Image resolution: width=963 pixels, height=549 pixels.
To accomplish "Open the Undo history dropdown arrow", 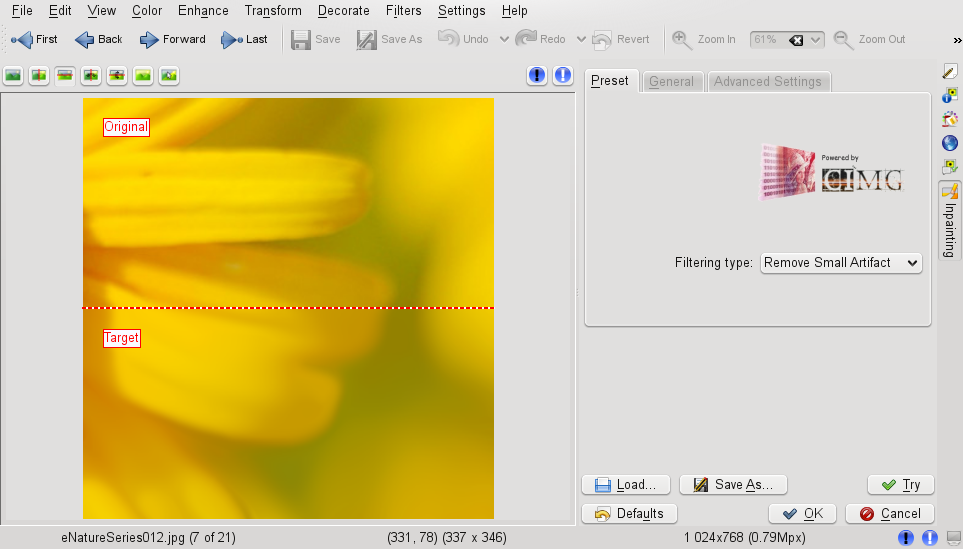I will 504,39.
